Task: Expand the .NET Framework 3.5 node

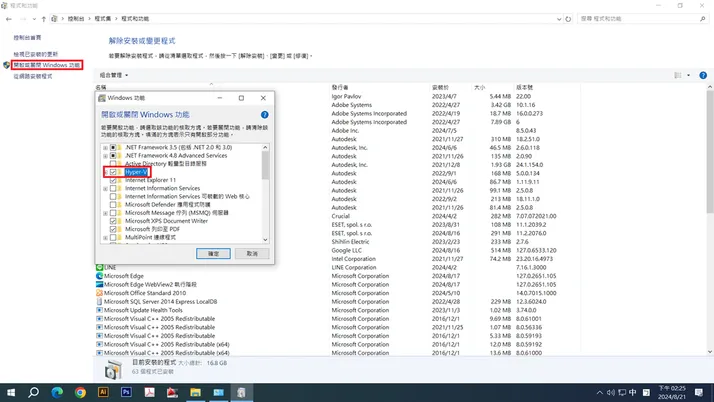Action: [105, 148]
